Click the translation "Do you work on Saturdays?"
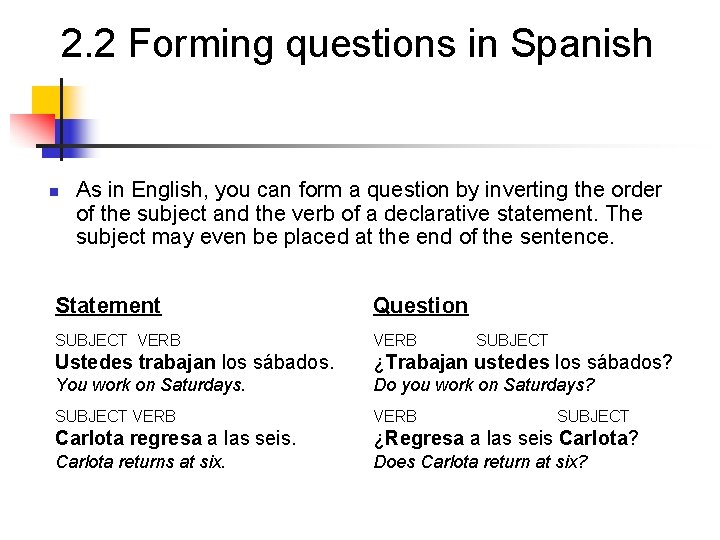 pos(483,385)
